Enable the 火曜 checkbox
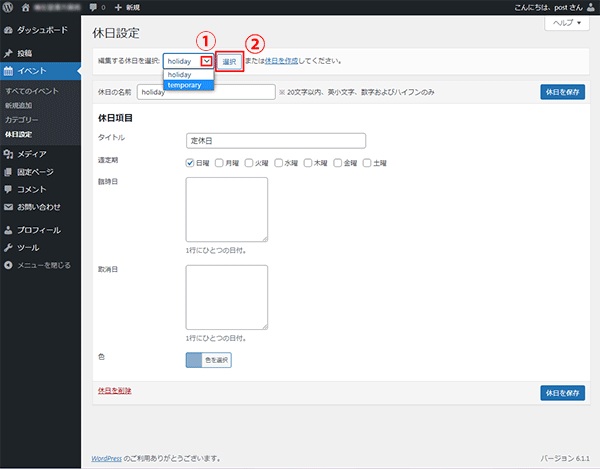Viewport: 600px width, 469px height. [249, 163]
